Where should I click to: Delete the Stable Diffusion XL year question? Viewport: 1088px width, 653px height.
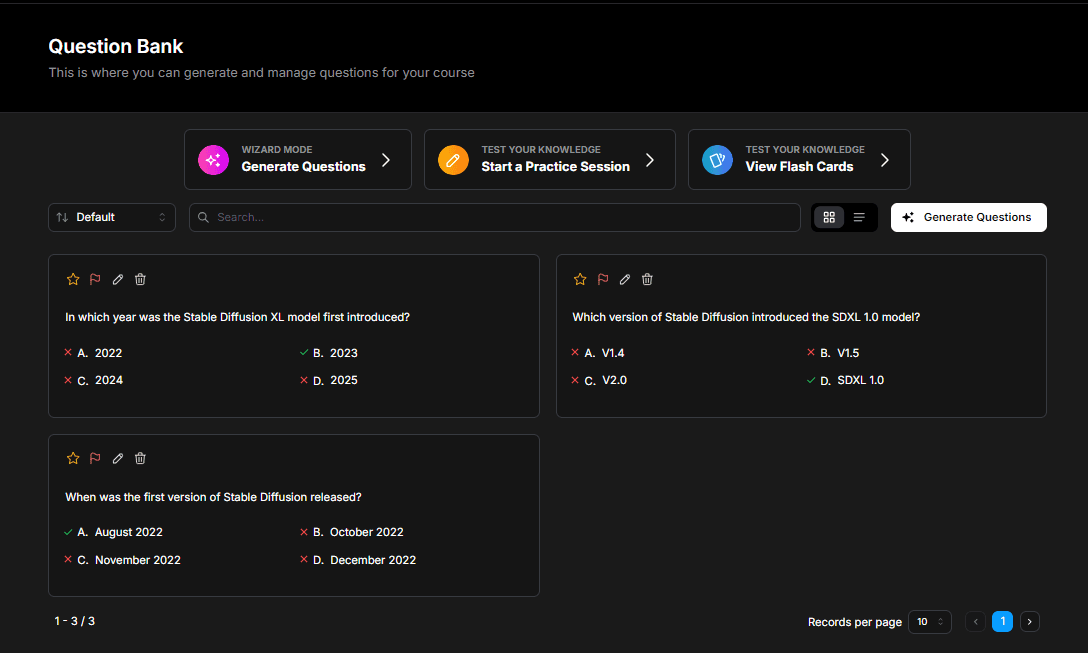(x=140, y=279)
